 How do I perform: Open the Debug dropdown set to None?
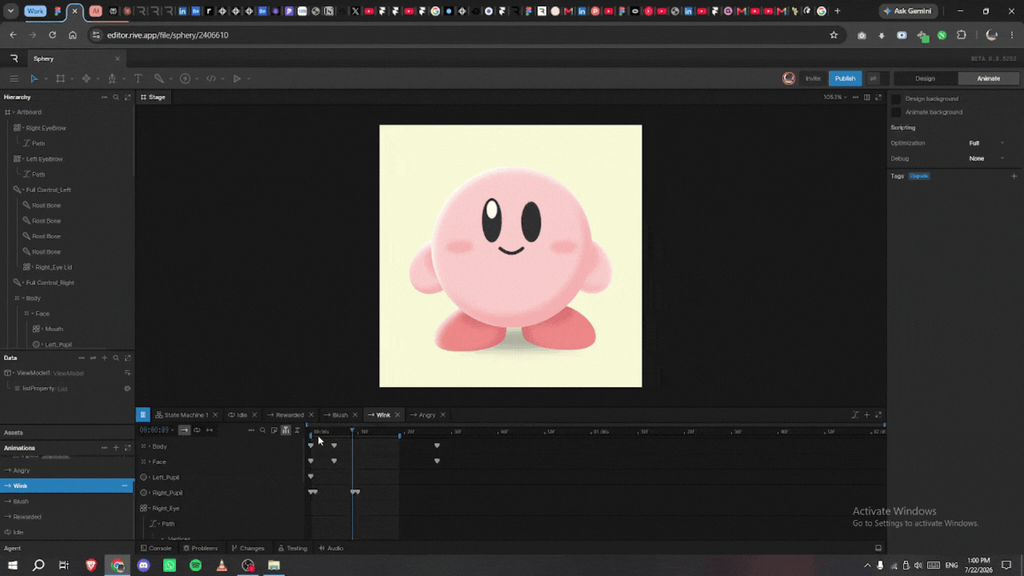(986, 159)
